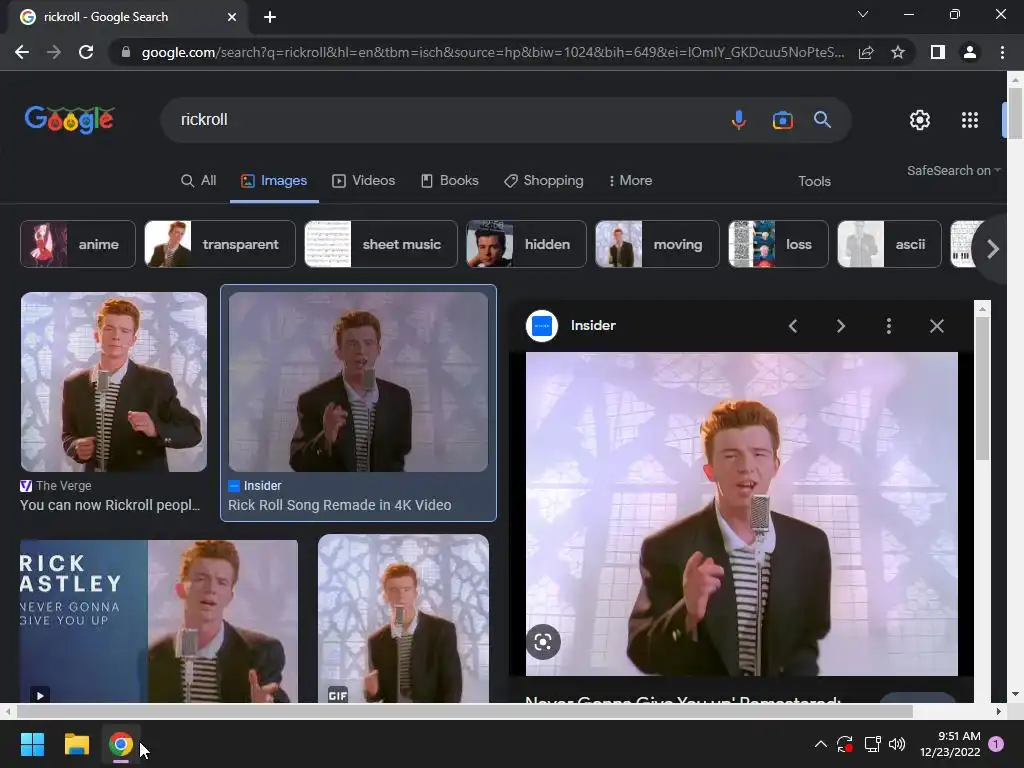1024x768 pixels.
Task: Open The Verge Rickroll image result
Action: (114, 382)
